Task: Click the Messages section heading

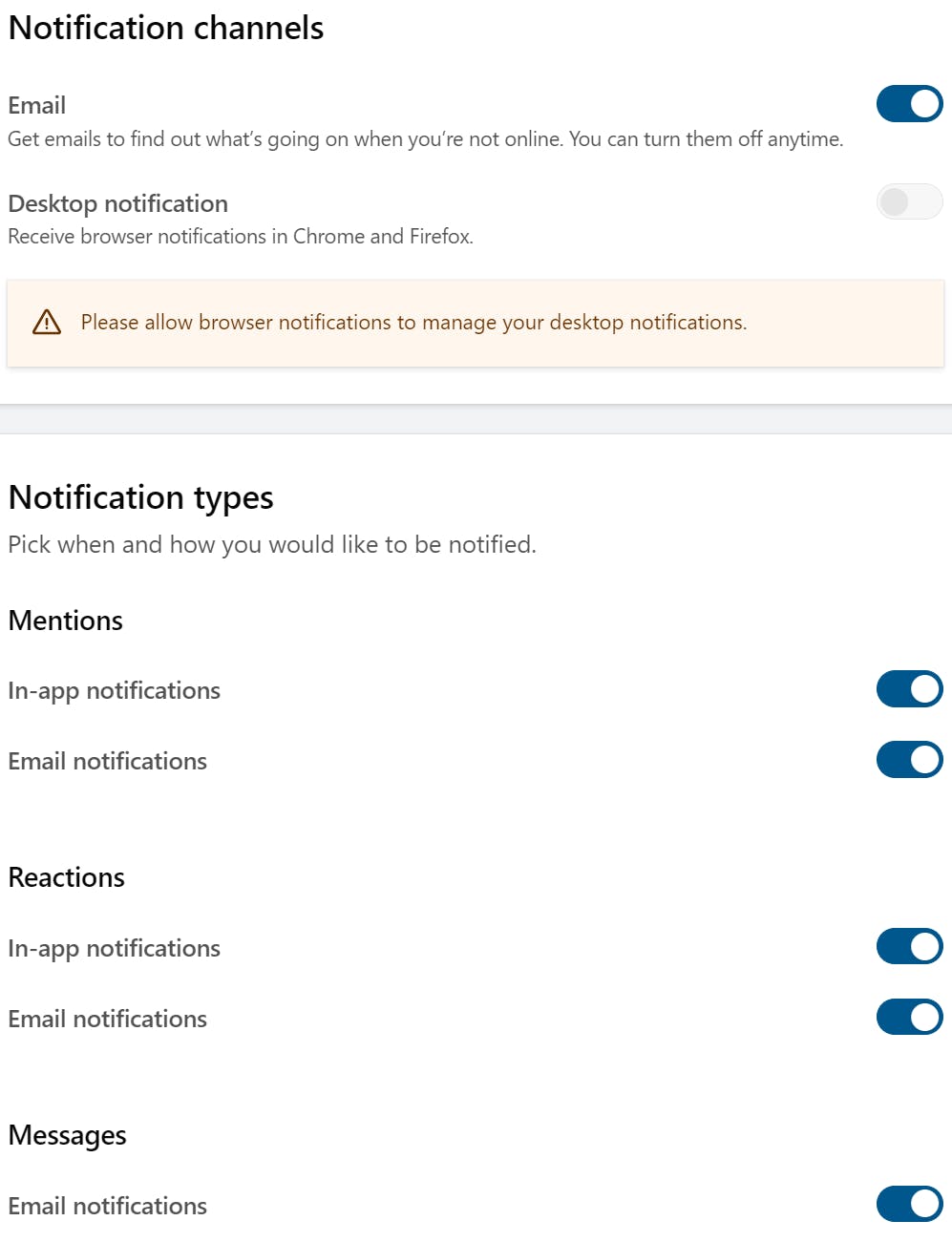Action: click(68, 1136)
